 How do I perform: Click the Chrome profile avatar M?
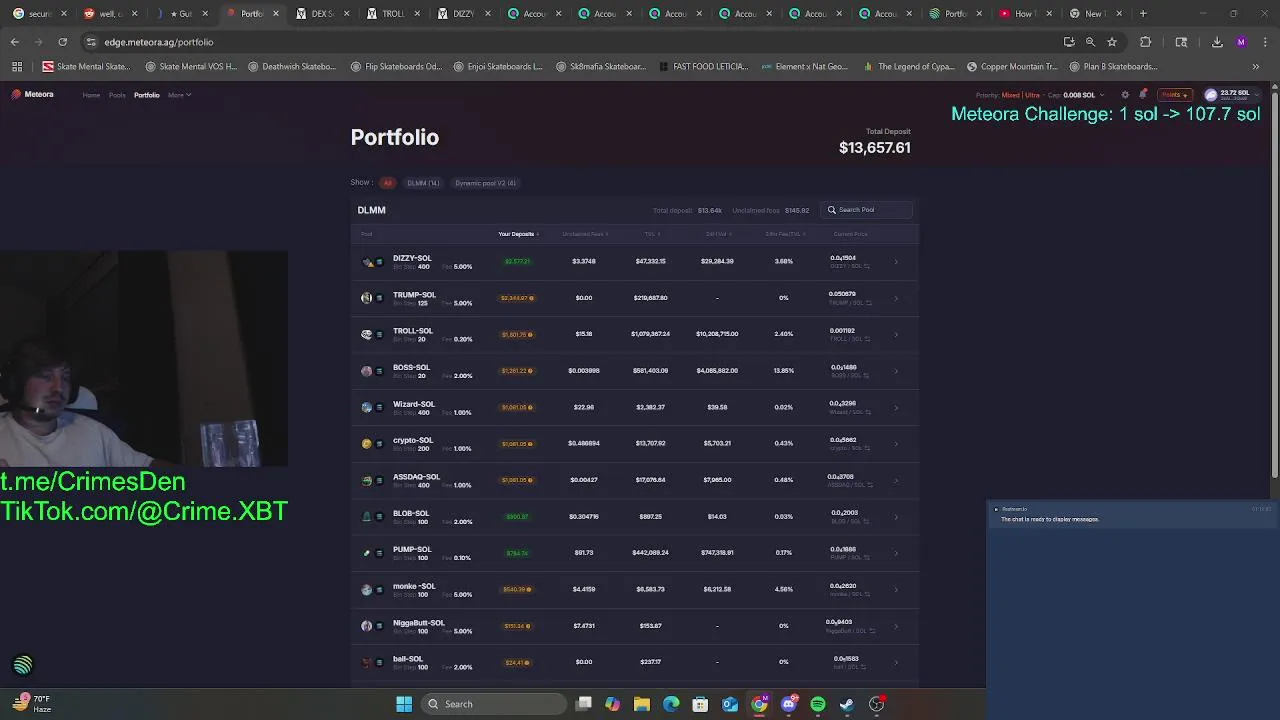1241,42
